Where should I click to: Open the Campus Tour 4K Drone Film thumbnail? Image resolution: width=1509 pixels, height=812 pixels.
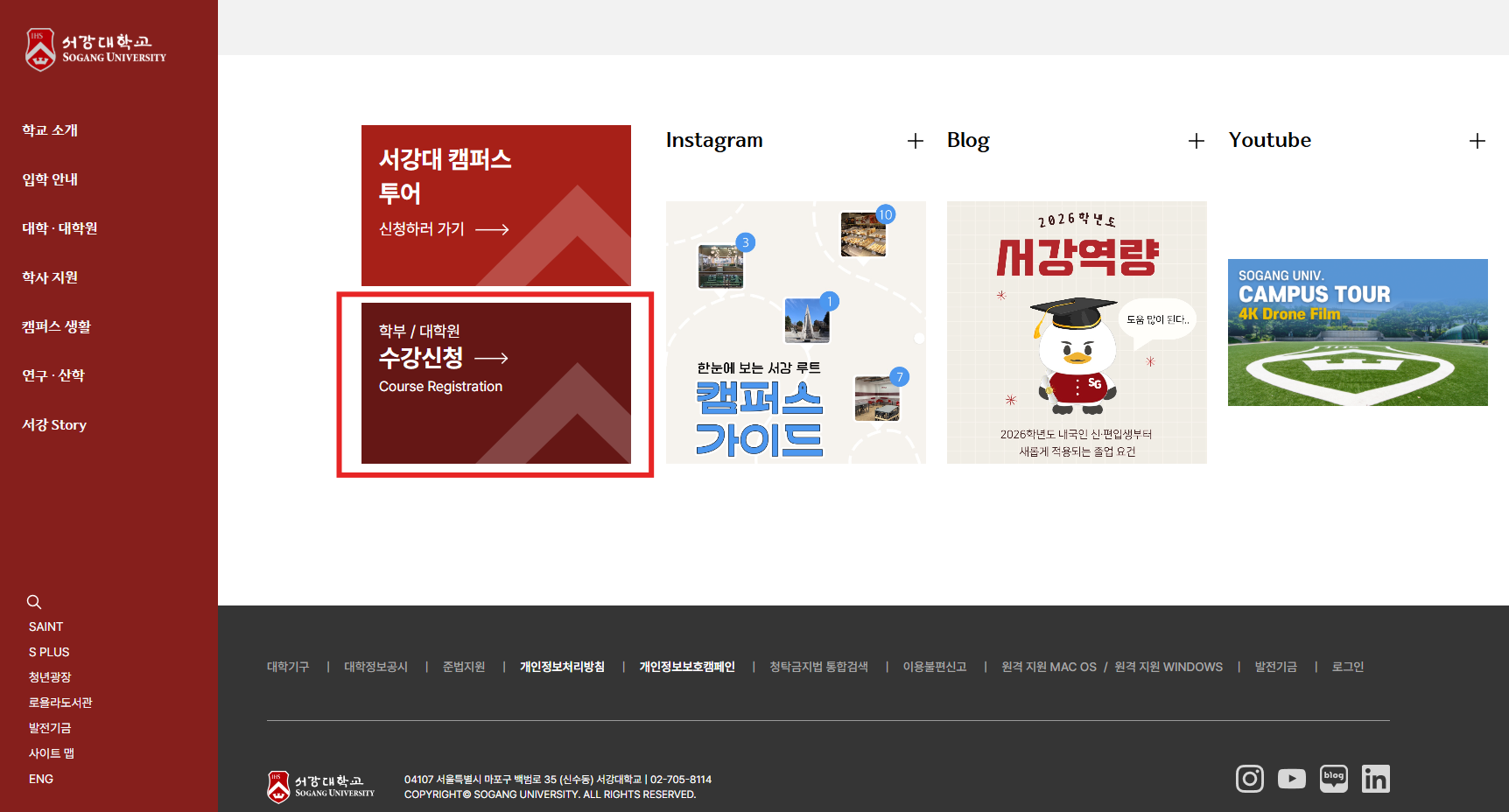(1357, 332)
